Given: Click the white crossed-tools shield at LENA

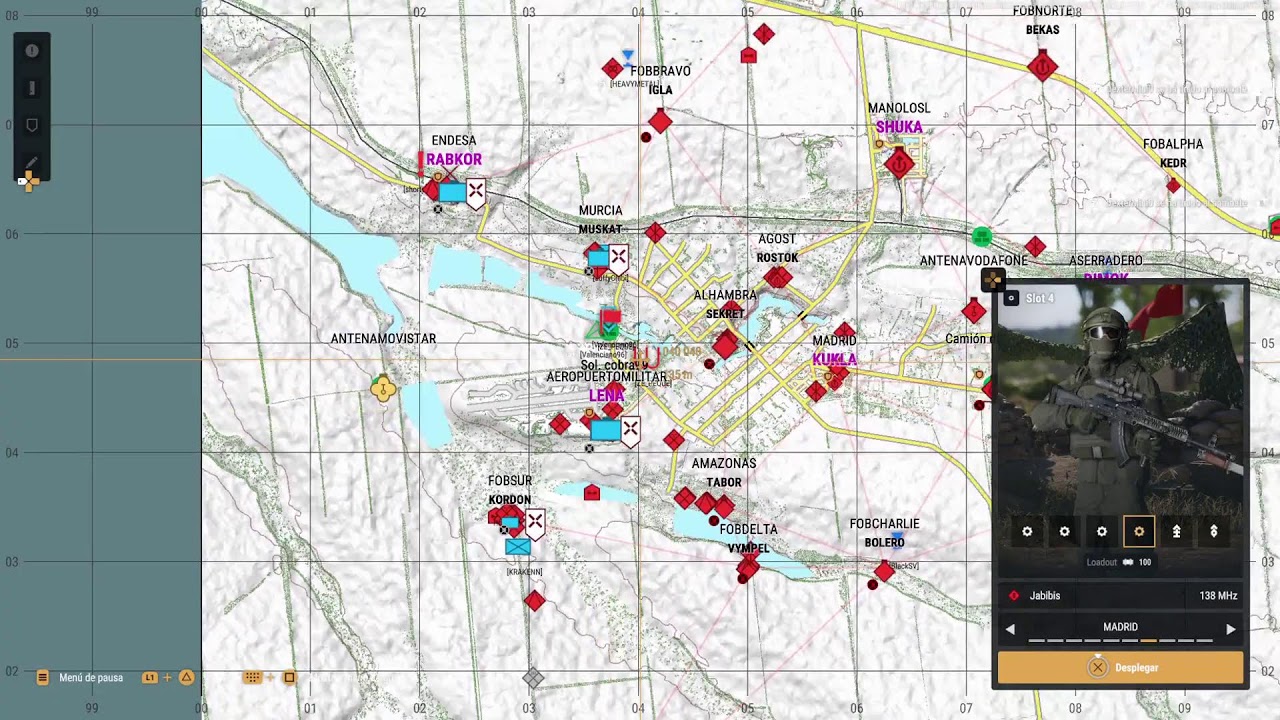Looking at the screenshot, I should (630, 431).
